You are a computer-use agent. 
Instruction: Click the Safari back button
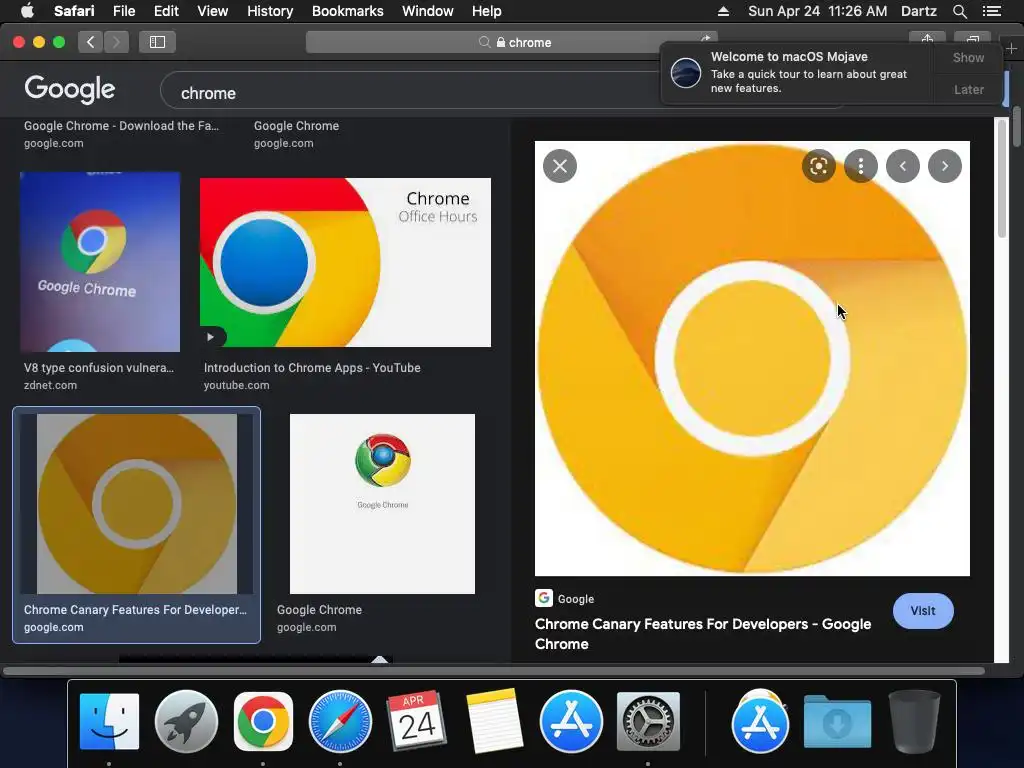(x=90, y=42)
